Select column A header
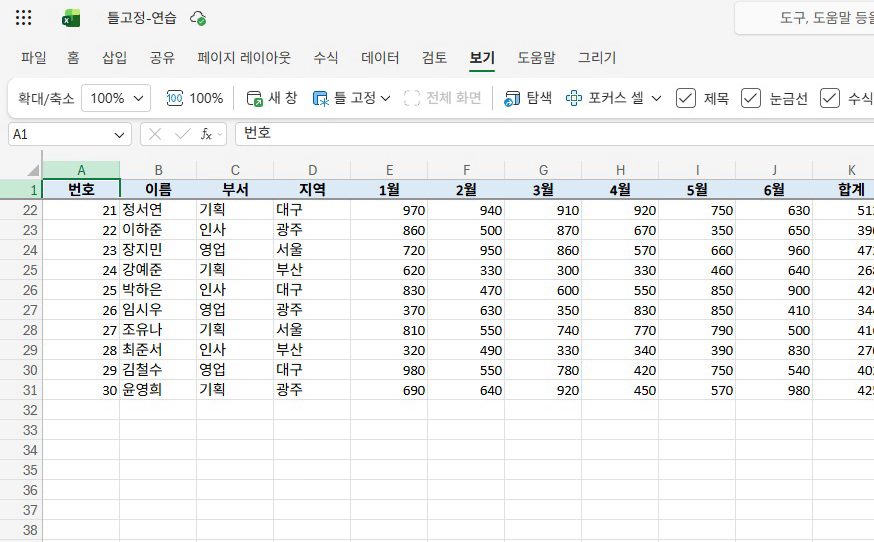This screenshot has height=542, width=874. [x=81, y=170]
